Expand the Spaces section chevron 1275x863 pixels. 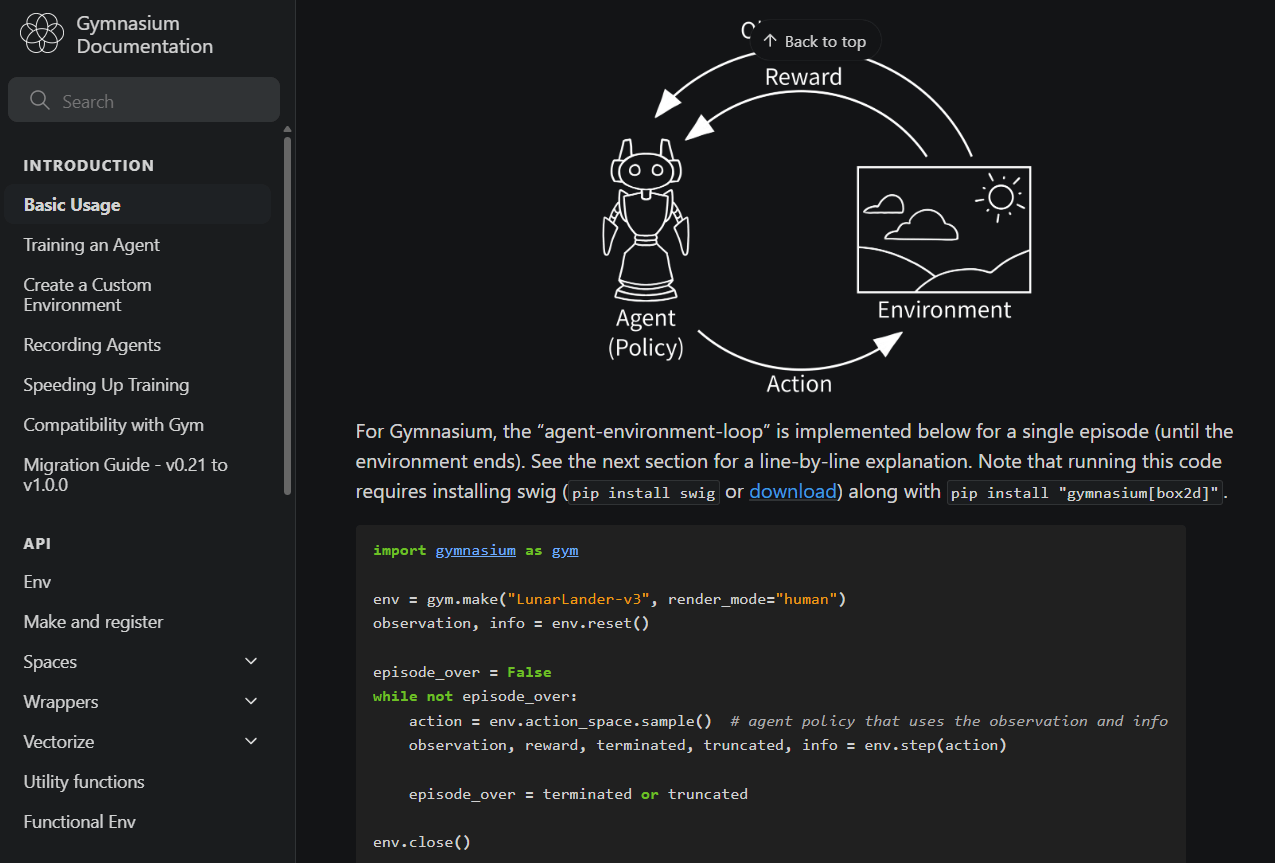click(x=251, y=662)
